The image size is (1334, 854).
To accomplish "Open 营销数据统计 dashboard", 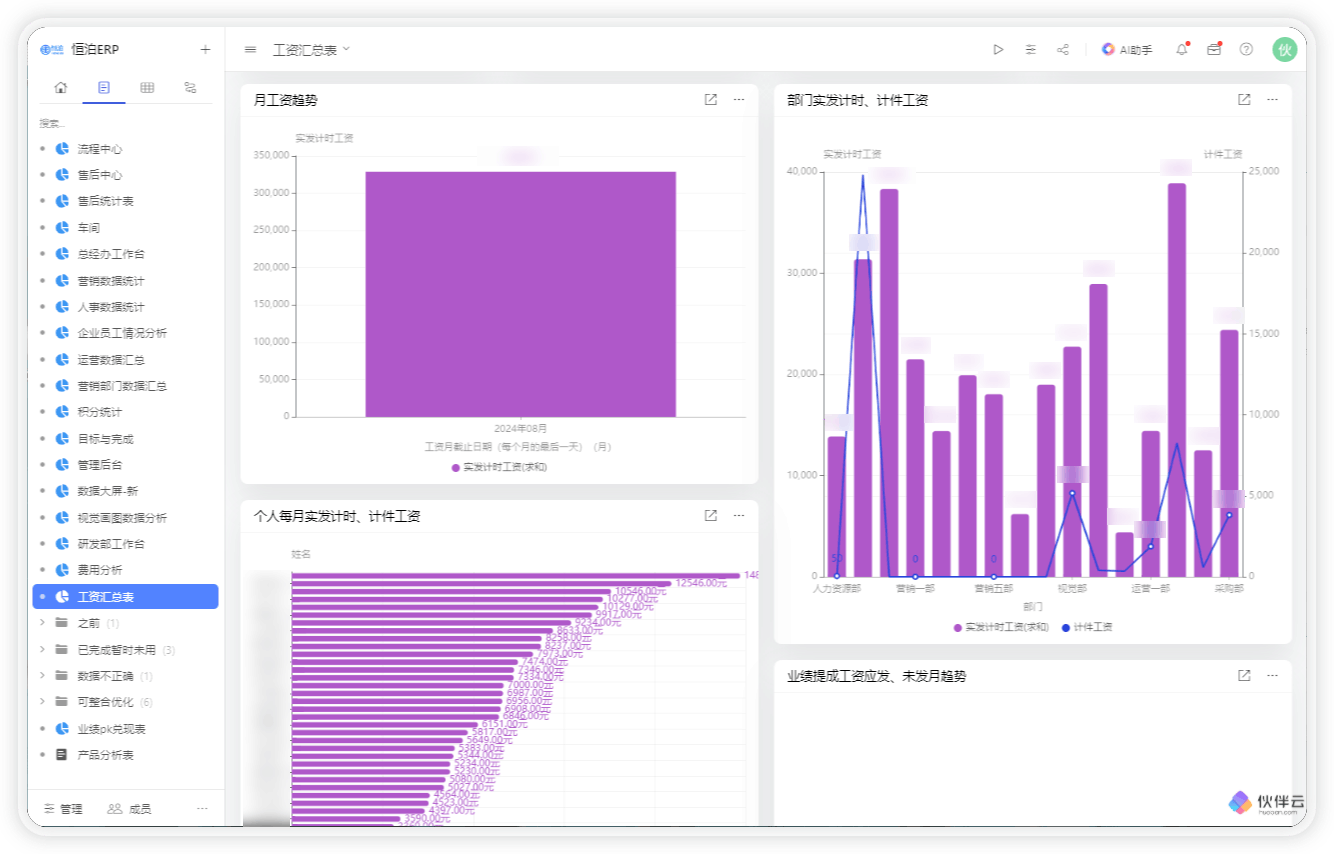I will pos(111,281).
